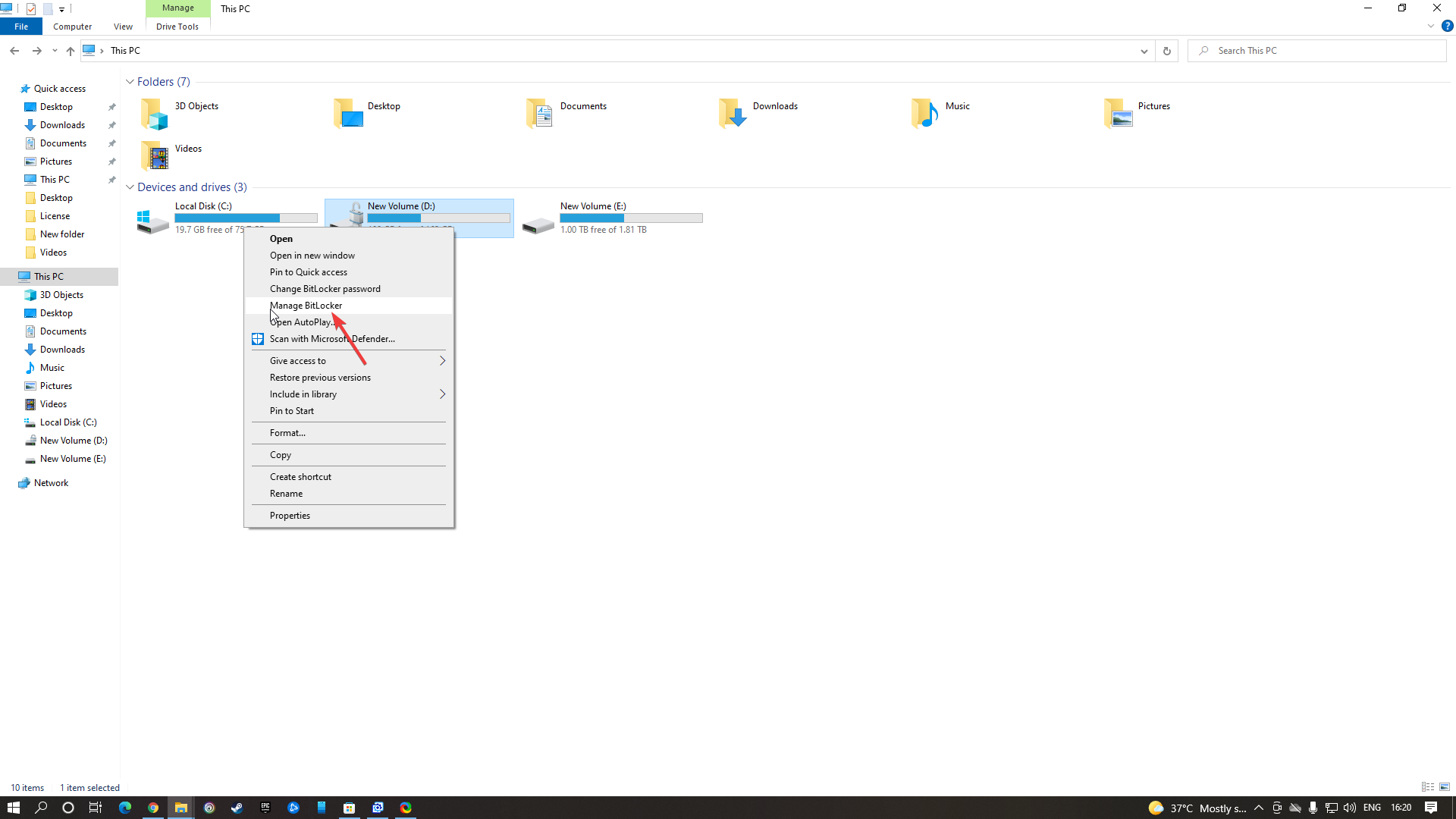Select Manage BitLocker from the context menu
Viewport: 1456px width, 819px height.
(306, 305)
